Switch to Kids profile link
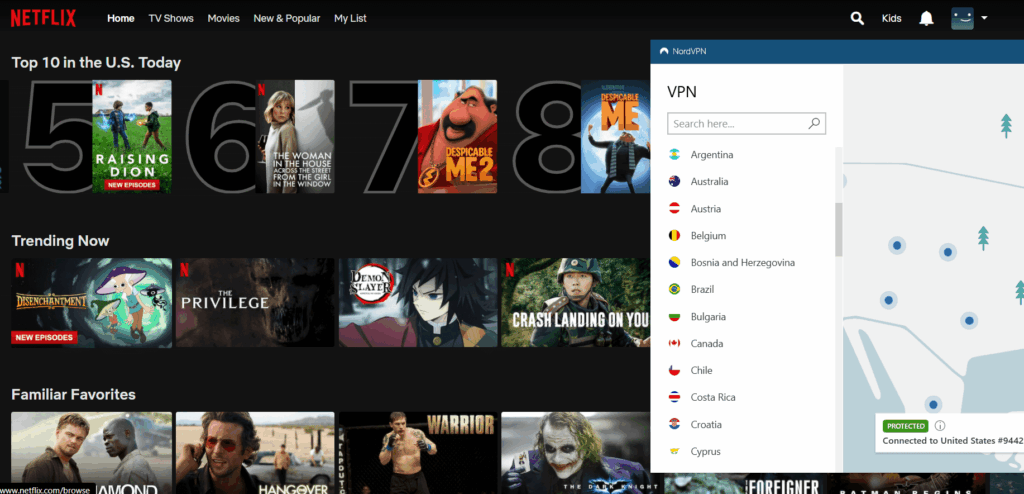Viewport: 1024px width, 494px height. point(891,18)
